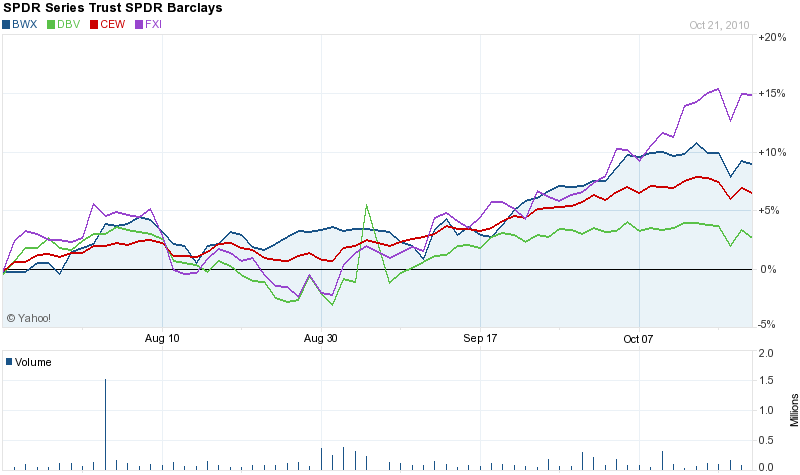Click the chart title SPDR Series Trust SPDR Barclays

pyautogui.click(x=113, y=8)
